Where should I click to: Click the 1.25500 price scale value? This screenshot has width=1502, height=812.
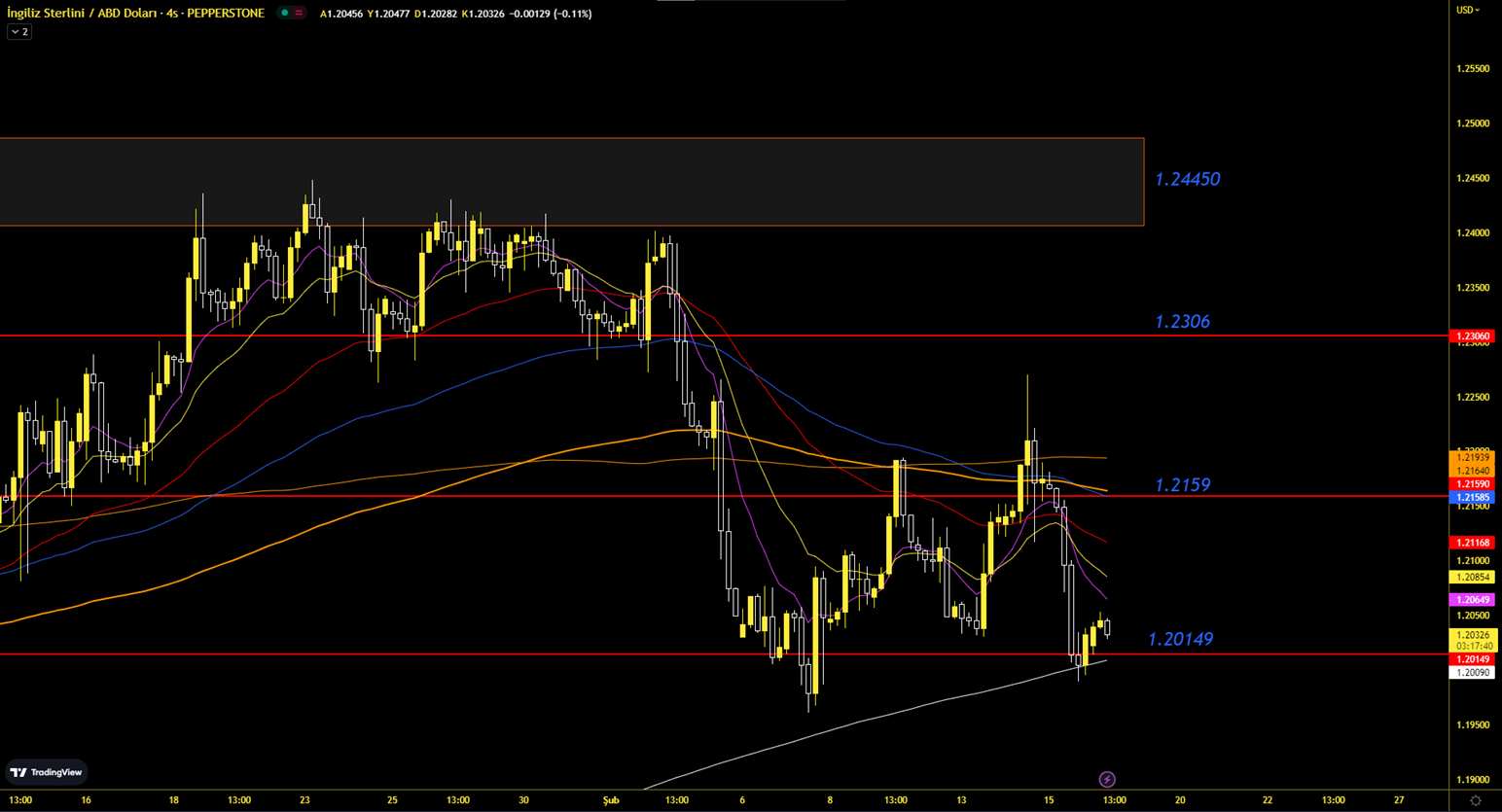(x=1473, y=69)
